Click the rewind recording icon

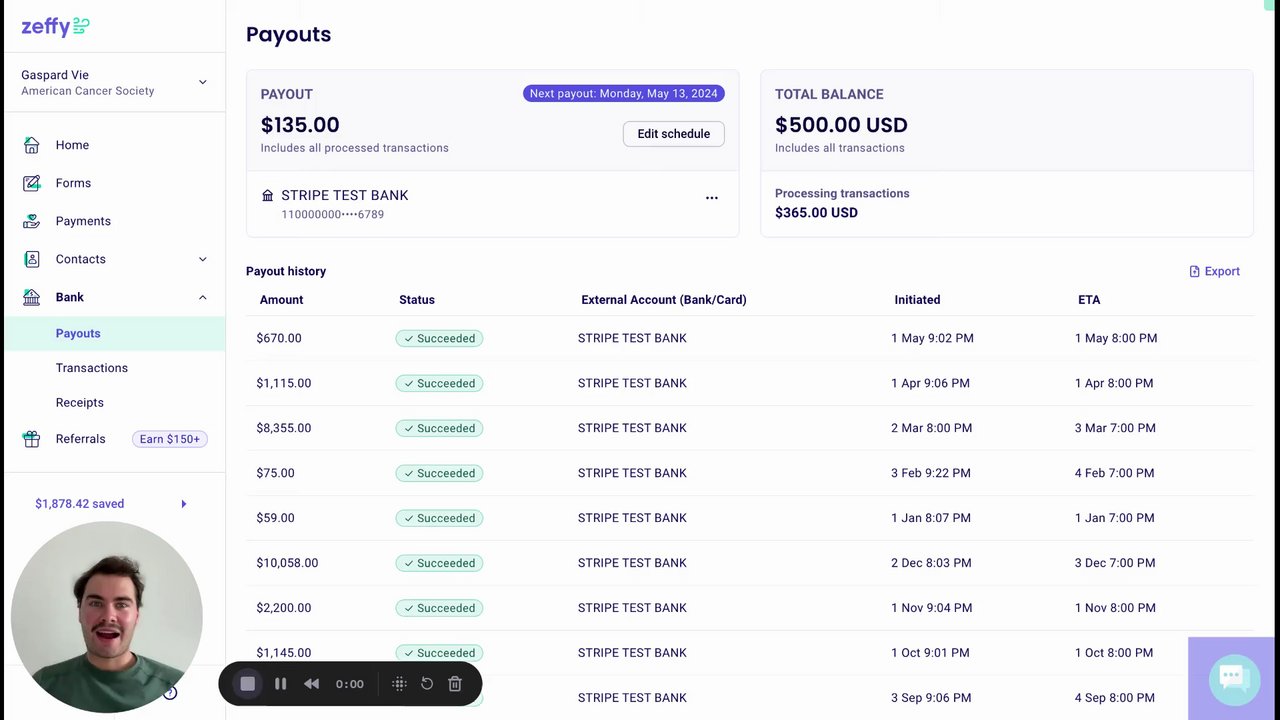point(312,684)
